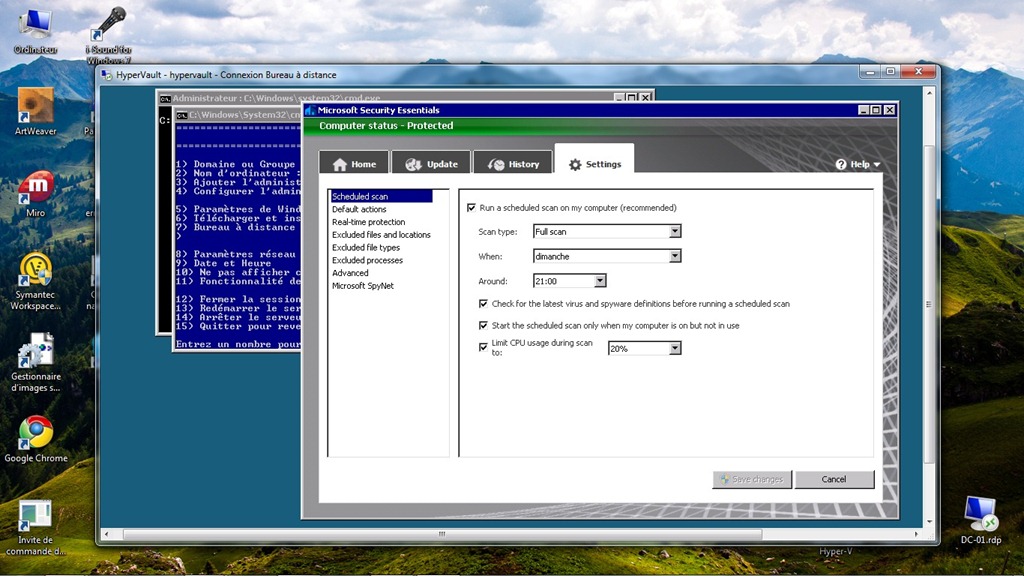Open Microsoft SpyNet settings section
The image size is (1024, 576).
(362, 286)
